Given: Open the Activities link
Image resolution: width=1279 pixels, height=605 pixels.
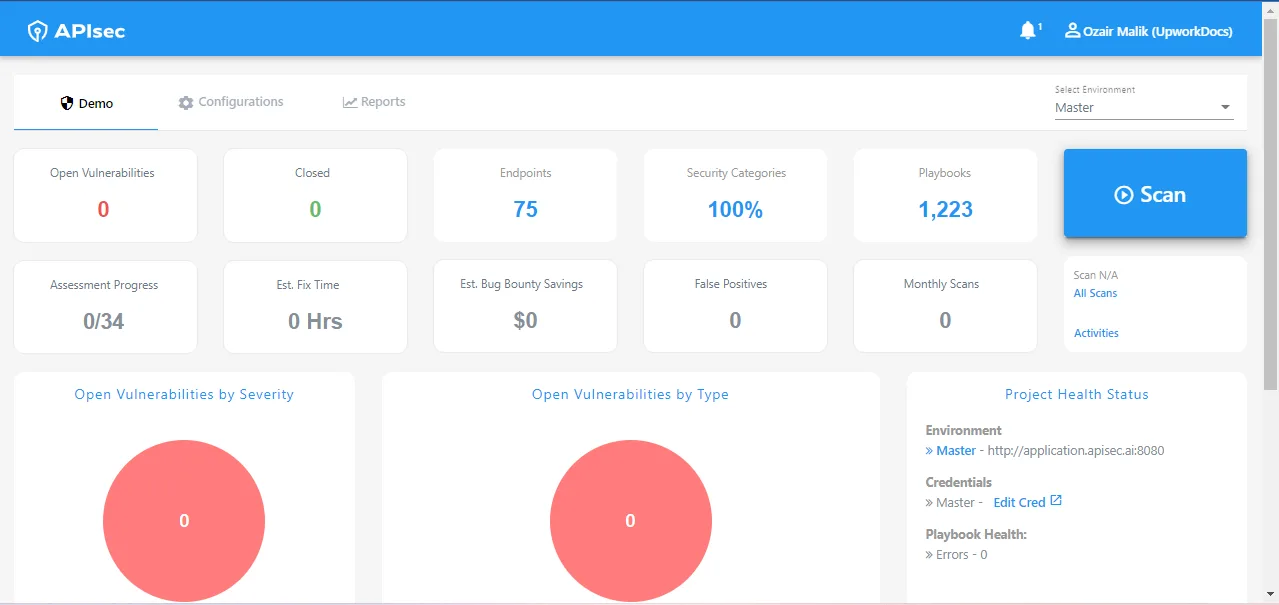Looking at the screenshot, I should [1096, 333].
